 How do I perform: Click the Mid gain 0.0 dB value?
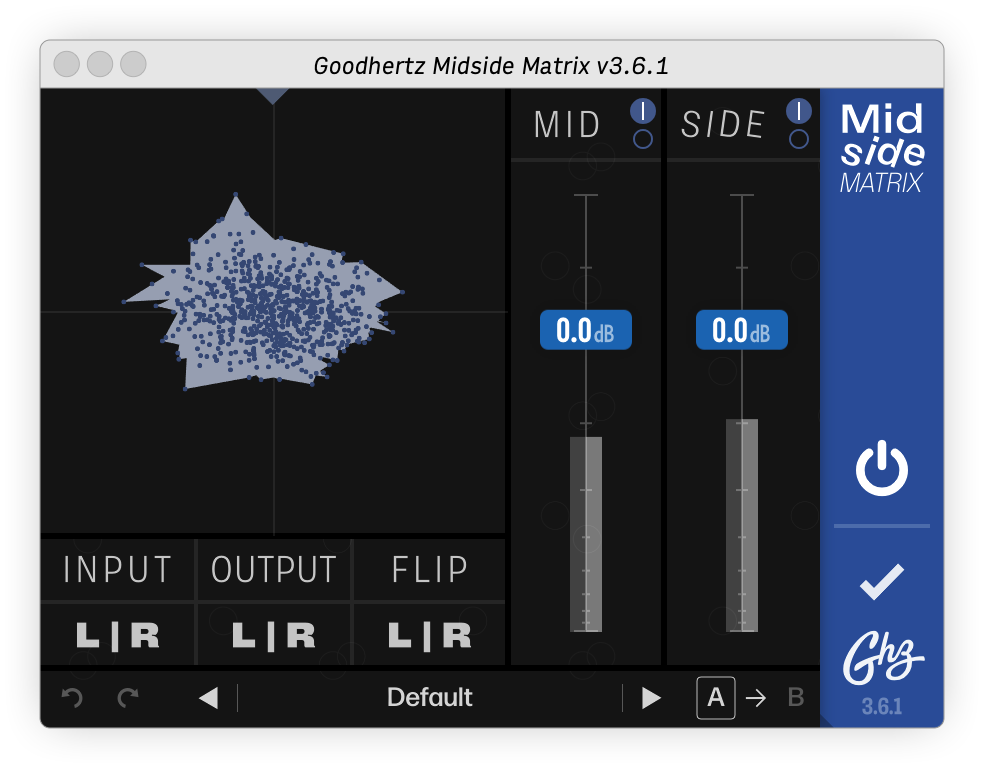[586, 329]
